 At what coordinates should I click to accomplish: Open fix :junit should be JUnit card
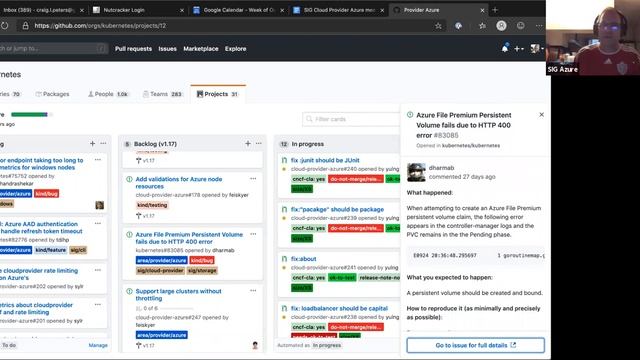click(325, 160)
